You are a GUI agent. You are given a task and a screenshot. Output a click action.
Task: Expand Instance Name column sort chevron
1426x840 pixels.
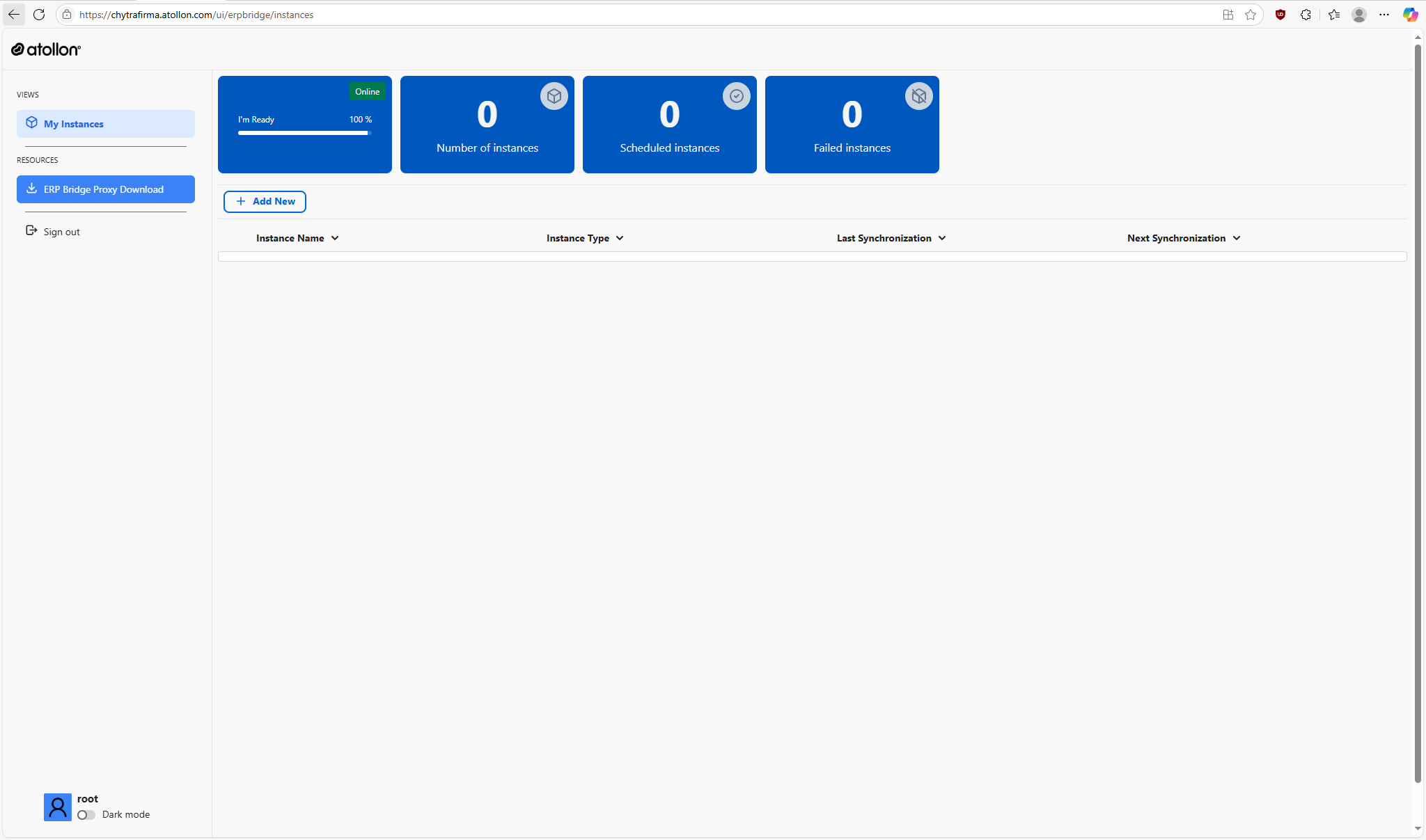tap(335, 238)
